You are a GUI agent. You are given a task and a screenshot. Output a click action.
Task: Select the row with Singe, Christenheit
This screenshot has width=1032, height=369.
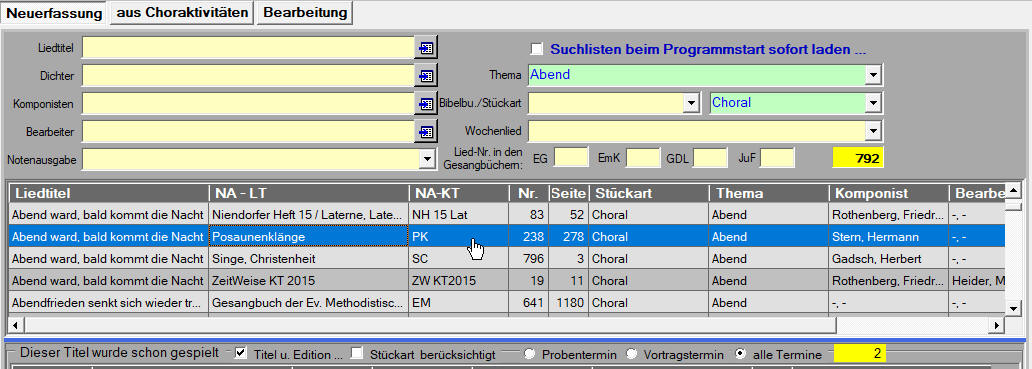coord(507,259)
